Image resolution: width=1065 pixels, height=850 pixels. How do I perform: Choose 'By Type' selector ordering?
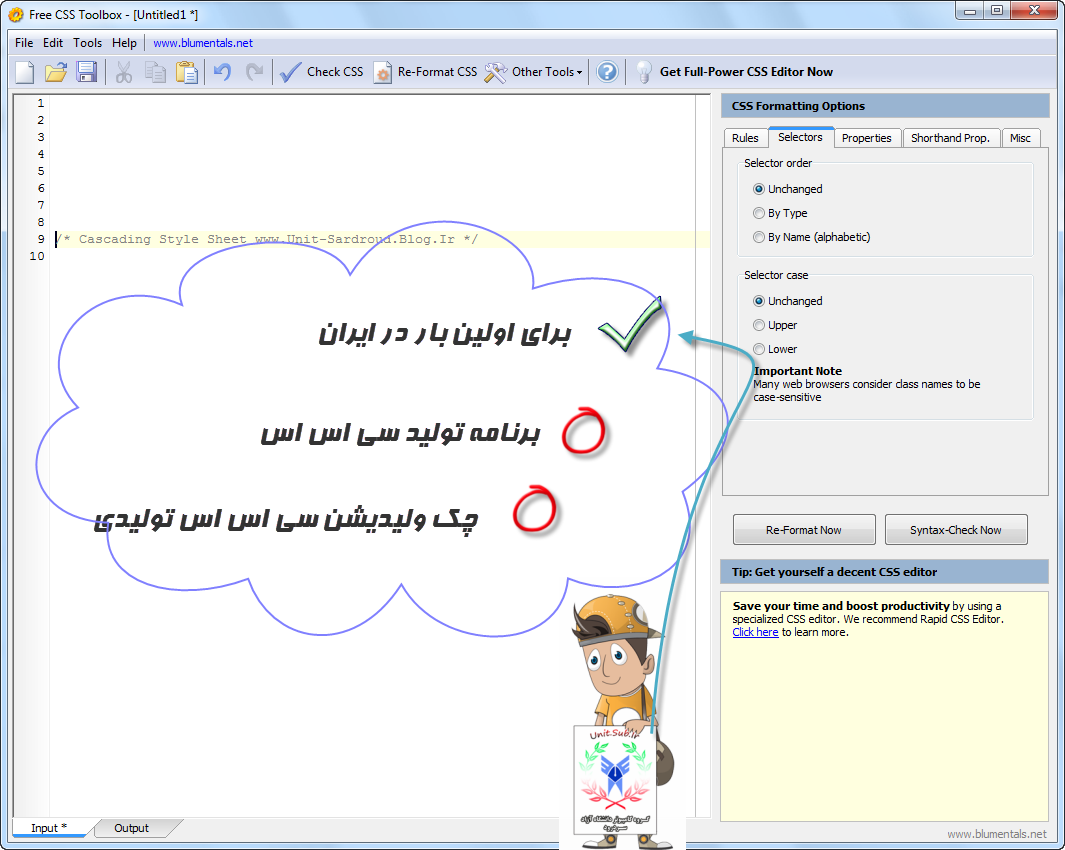point(759,212)
